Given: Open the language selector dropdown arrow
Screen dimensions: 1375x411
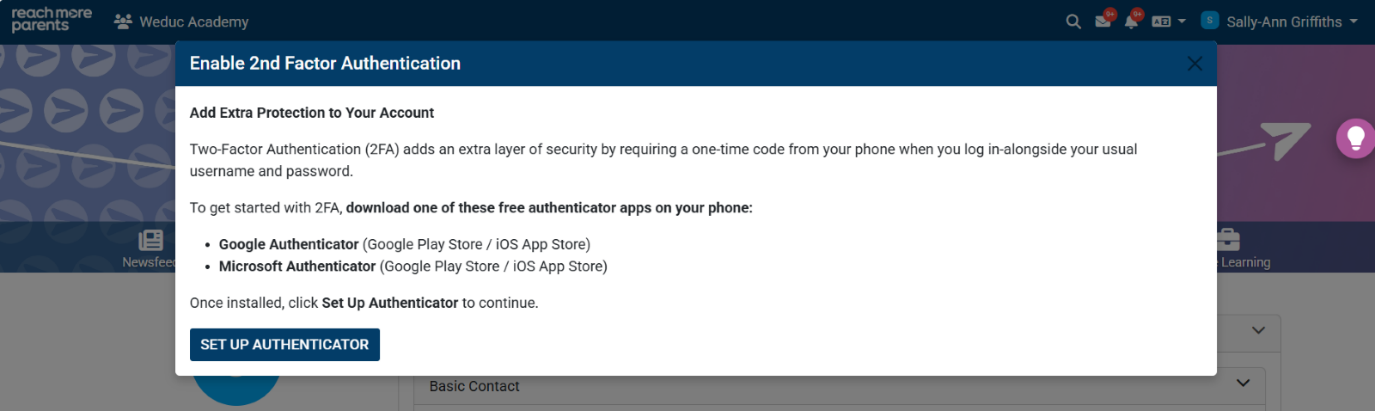Looking at the screenshot, I should pyautogui.click(x=1182, y=21).
